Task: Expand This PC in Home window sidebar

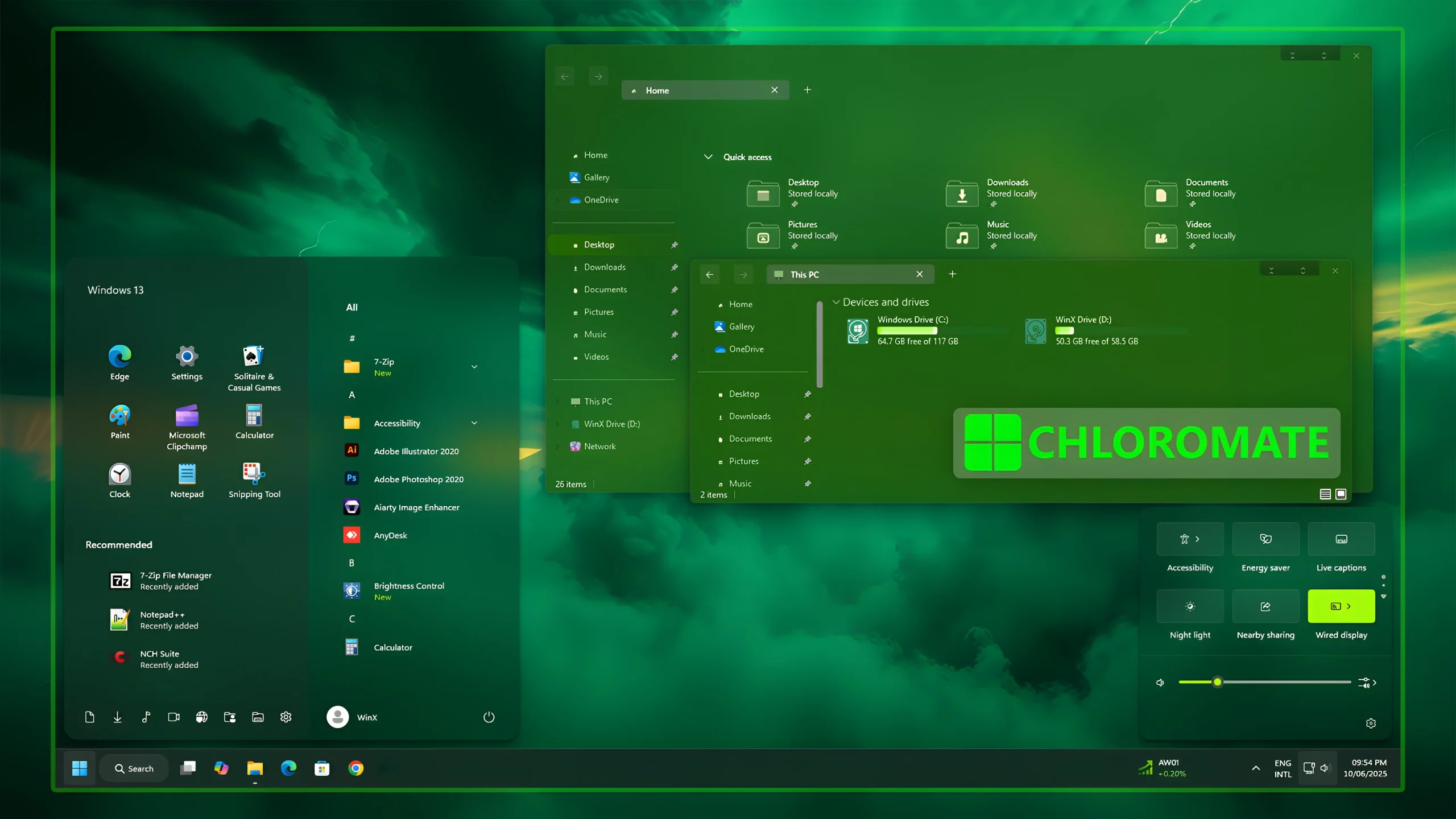Action: pyautogui.click(x=558, y=402)
